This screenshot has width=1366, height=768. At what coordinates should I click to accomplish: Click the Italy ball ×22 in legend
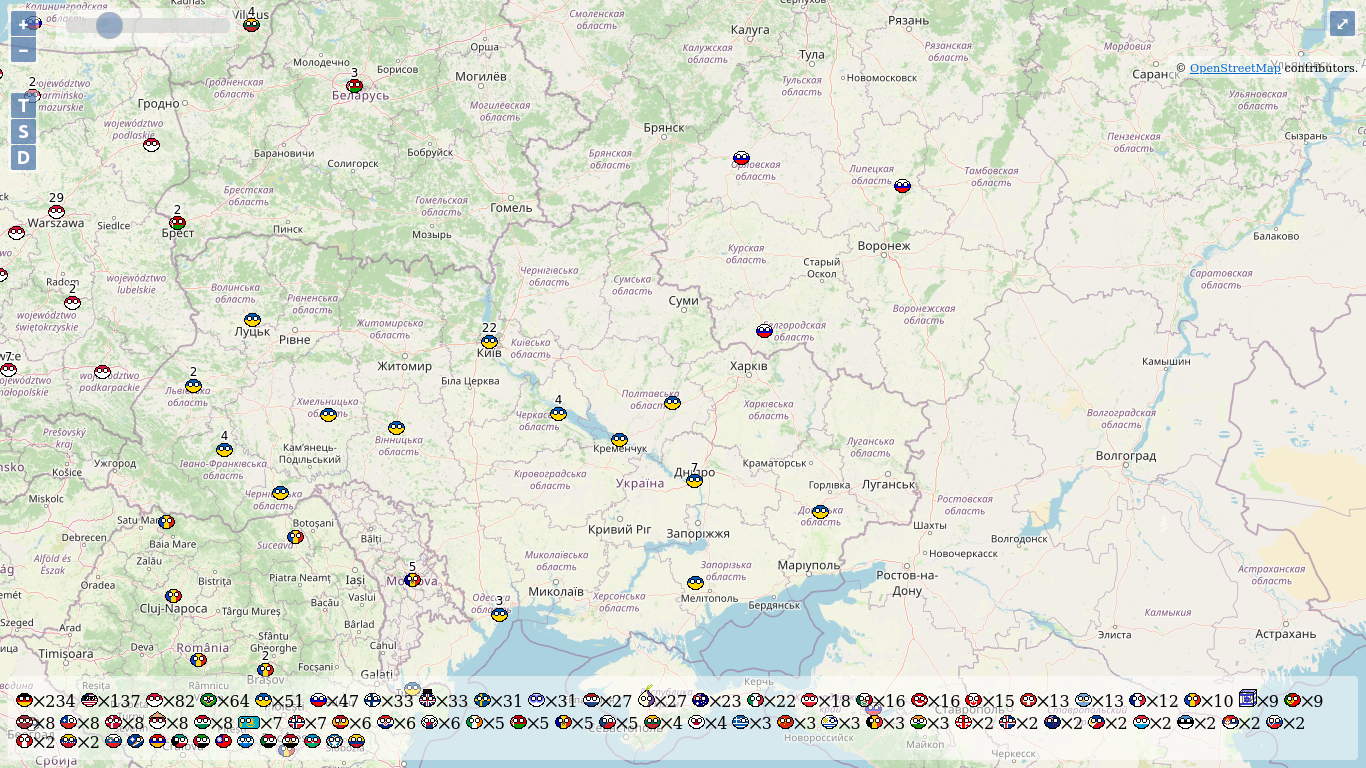coord(755,701)
